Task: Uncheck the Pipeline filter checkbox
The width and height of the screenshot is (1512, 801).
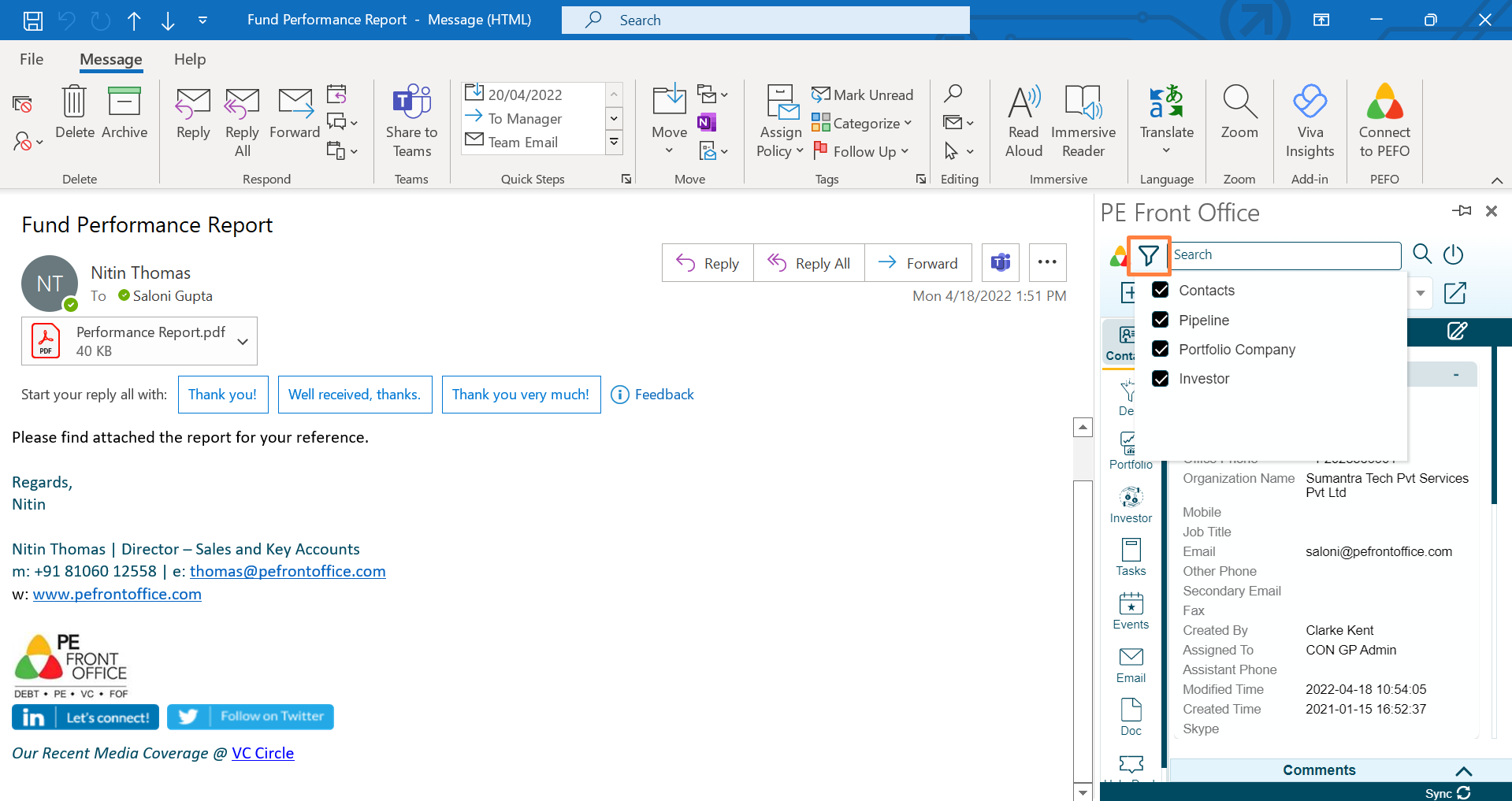Action: (x=1161, y=320)
